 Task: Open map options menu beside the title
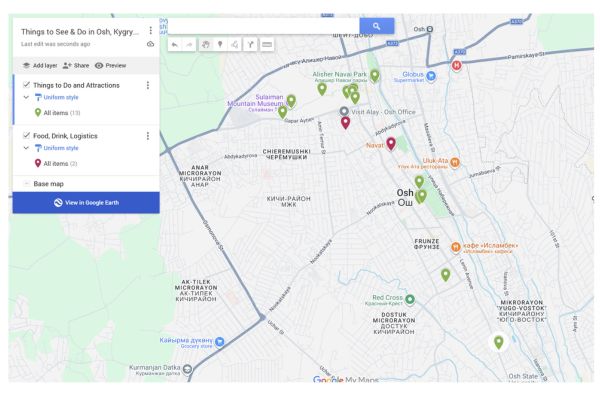(150, 31)
